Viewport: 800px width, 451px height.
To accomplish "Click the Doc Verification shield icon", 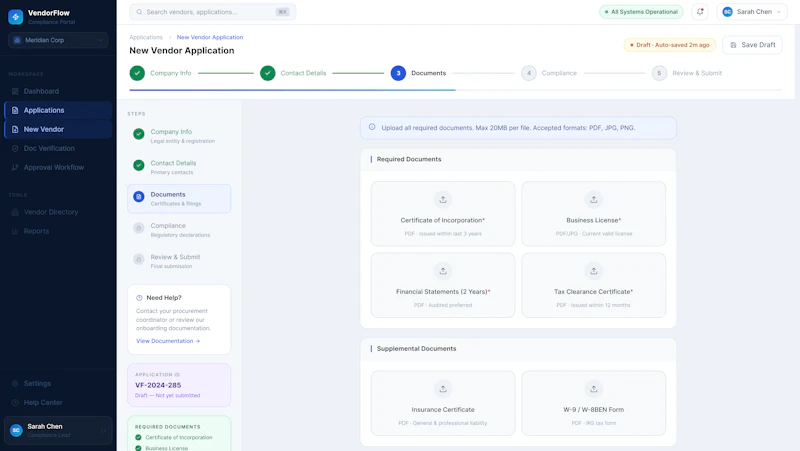I will click(x=15, y=148).
